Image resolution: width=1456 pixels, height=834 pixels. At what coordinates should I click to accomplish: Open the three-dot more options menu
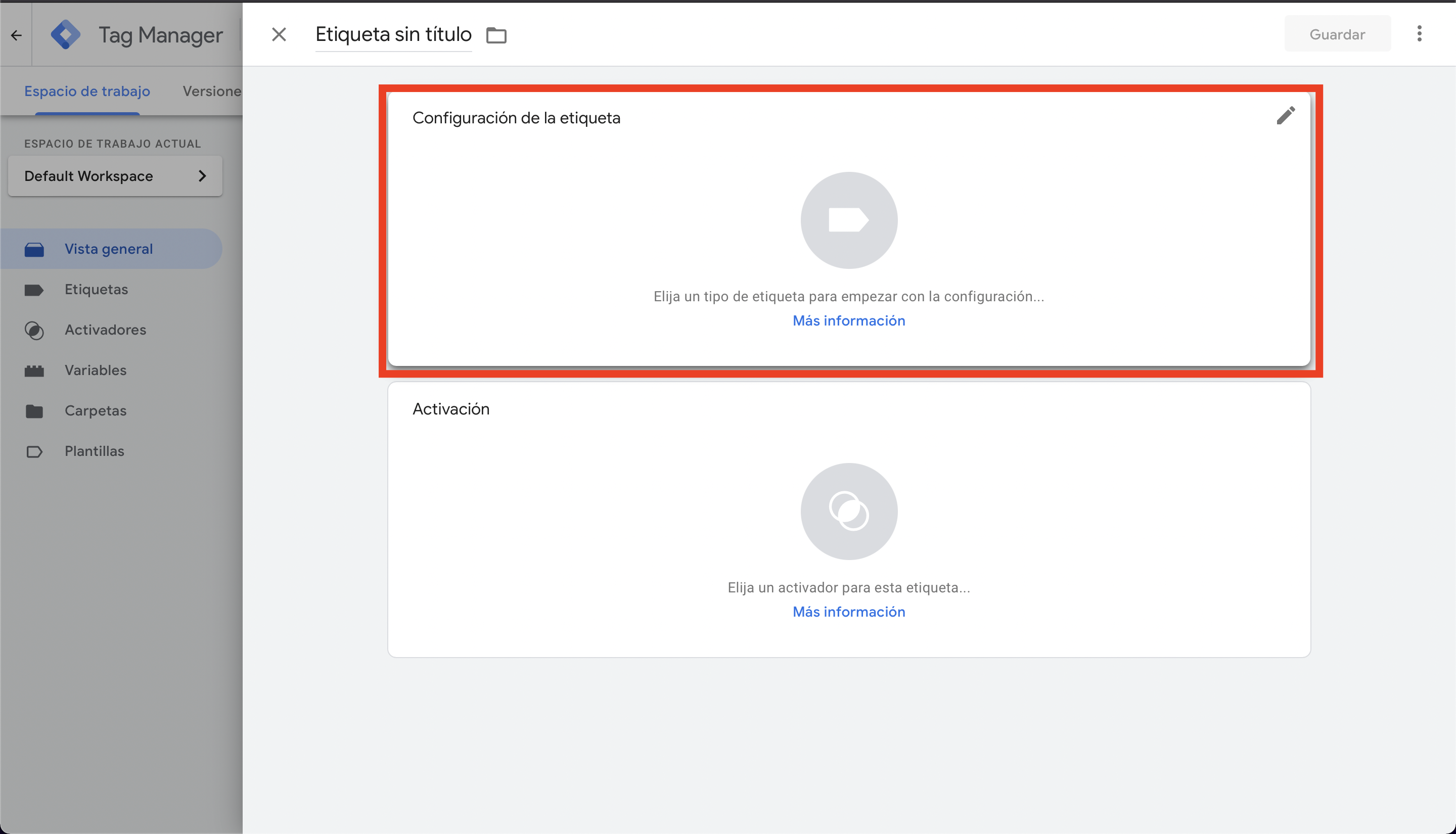pyautogui.click(x=1419, y=34)
